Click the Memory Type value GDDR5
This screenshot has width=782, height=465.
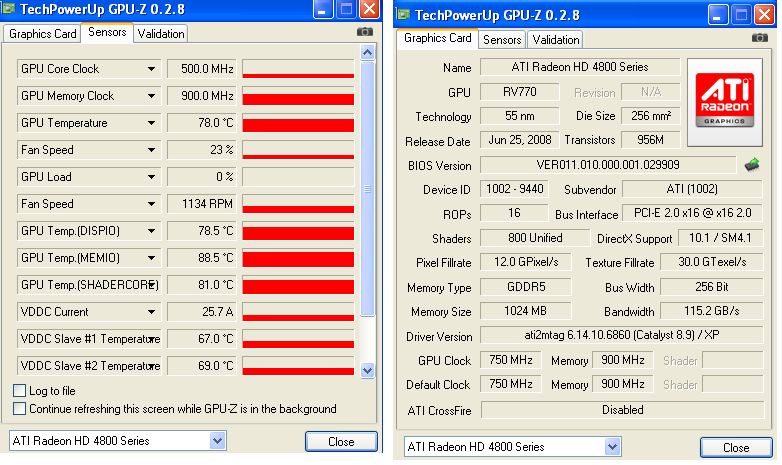(526, 287)
